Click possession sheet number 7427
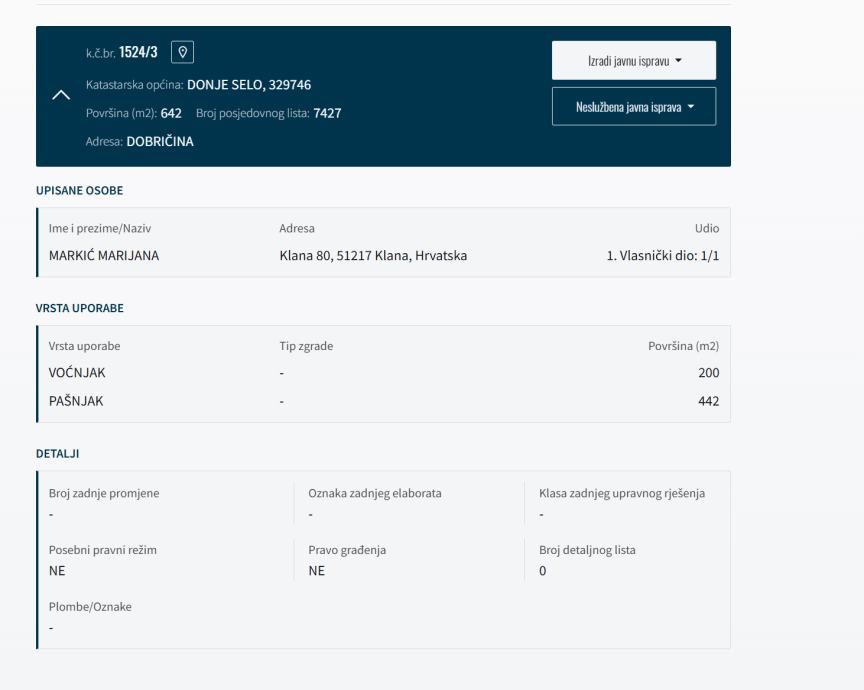This screenshot has width=864, height=690. tap(327, 113)
